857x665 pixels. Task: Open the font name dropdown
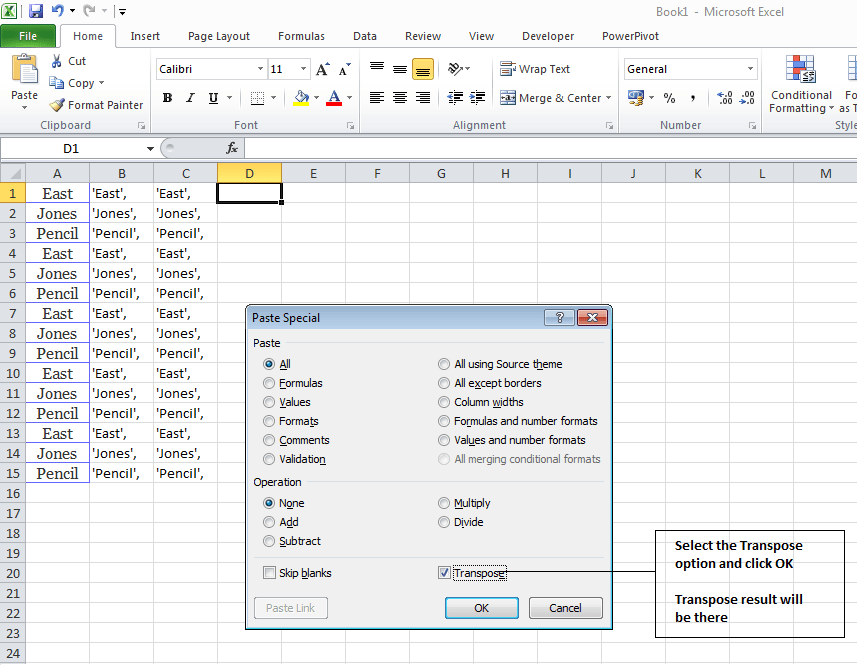point(260,69)
